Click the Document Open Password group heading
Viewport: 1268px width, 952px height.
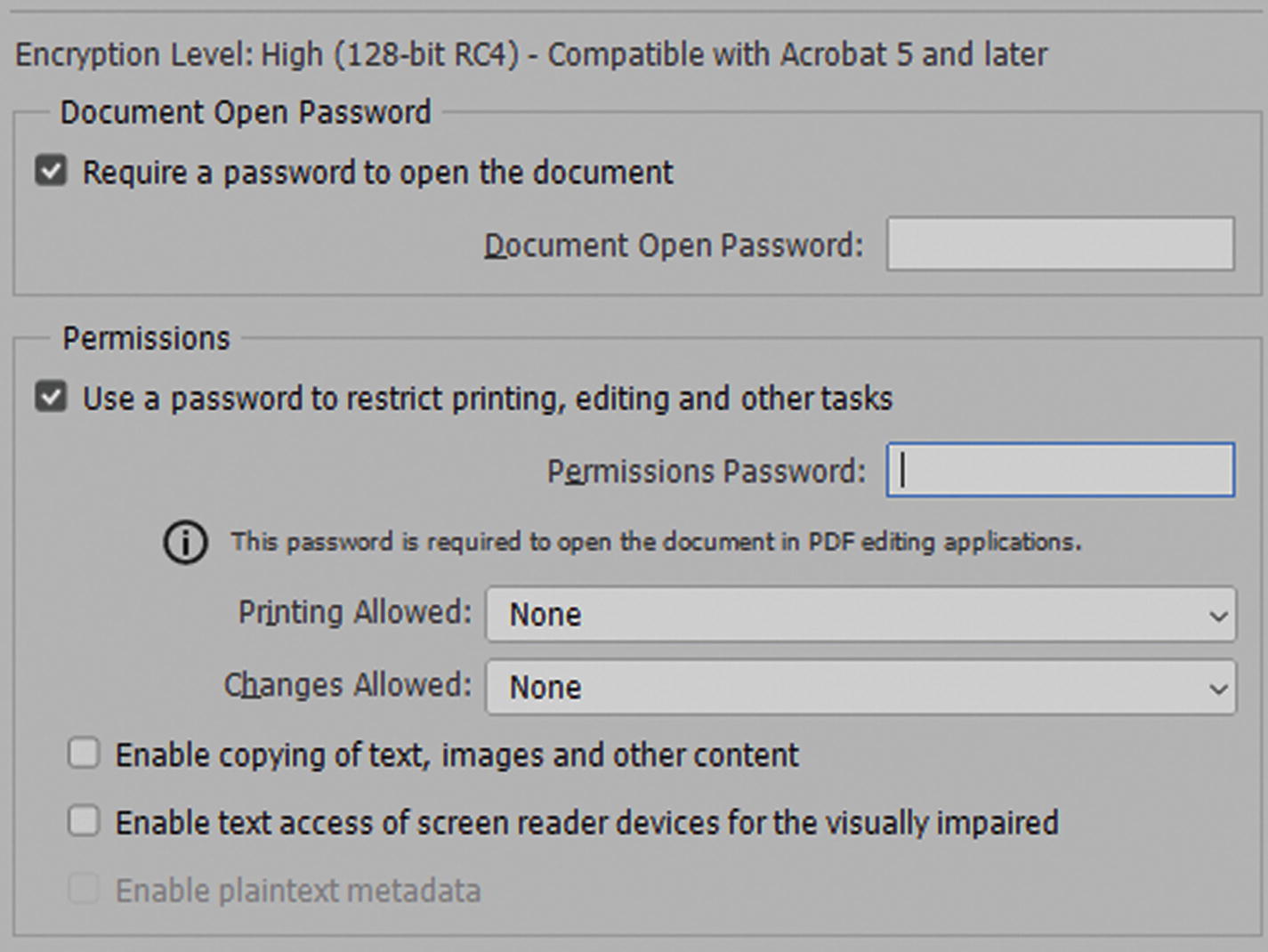(246, 113)
